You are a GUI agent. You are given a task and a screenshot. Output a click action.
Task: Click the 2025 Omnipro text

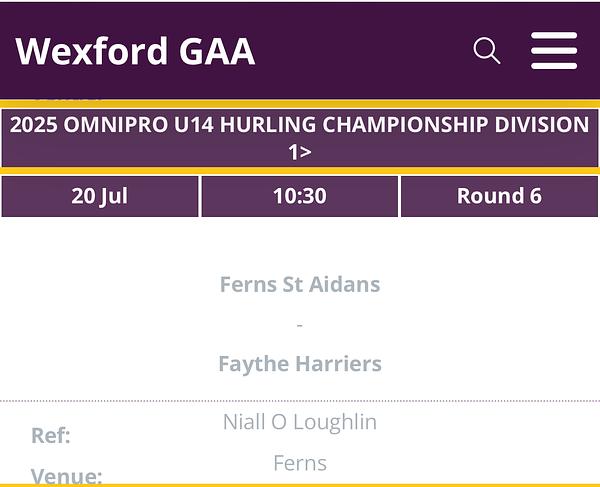coord(89,125)
